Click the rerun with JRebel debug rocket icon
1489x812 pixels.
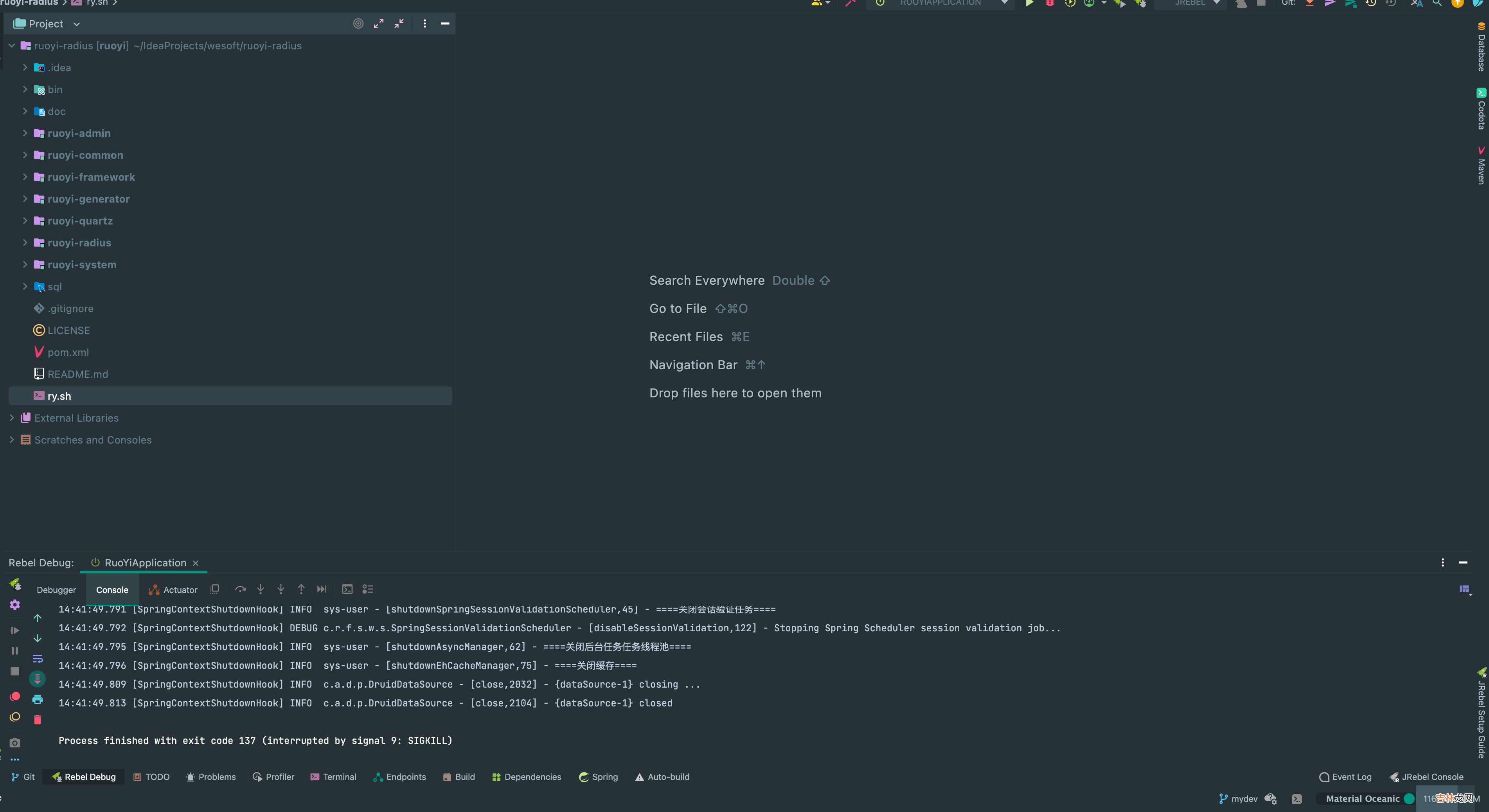pyautogui.click(x=15, y=584)
